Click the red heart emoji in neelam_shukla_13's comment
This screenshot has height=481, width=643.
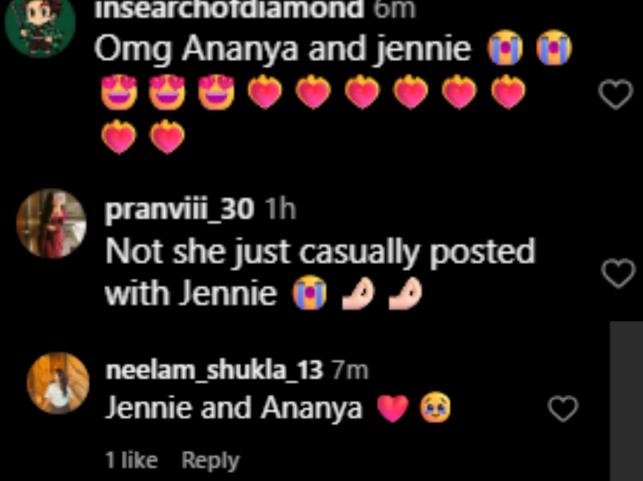click(x=393, y=409)
